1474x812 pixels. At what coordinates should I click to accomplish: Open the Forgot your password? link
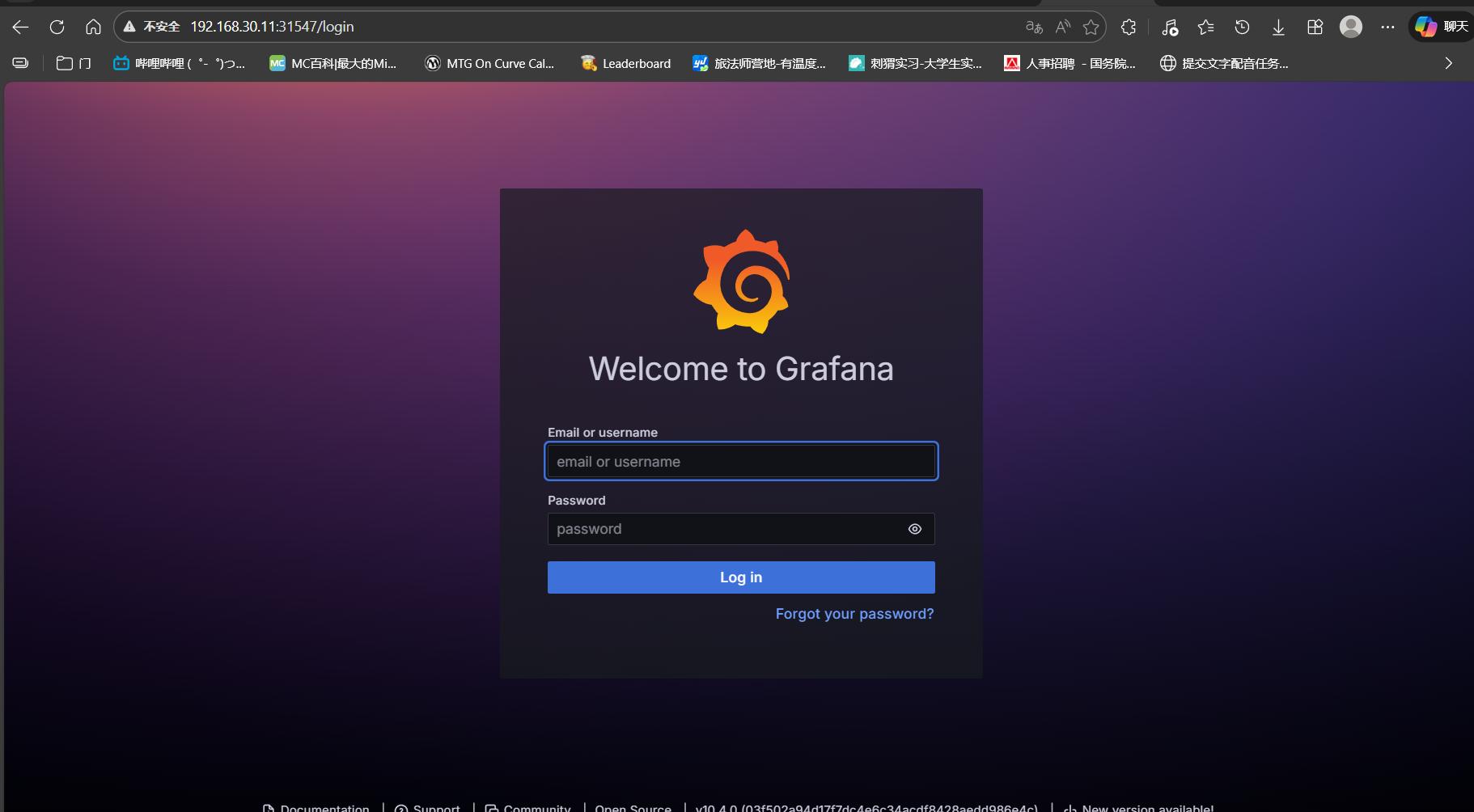tap(854, 614)
